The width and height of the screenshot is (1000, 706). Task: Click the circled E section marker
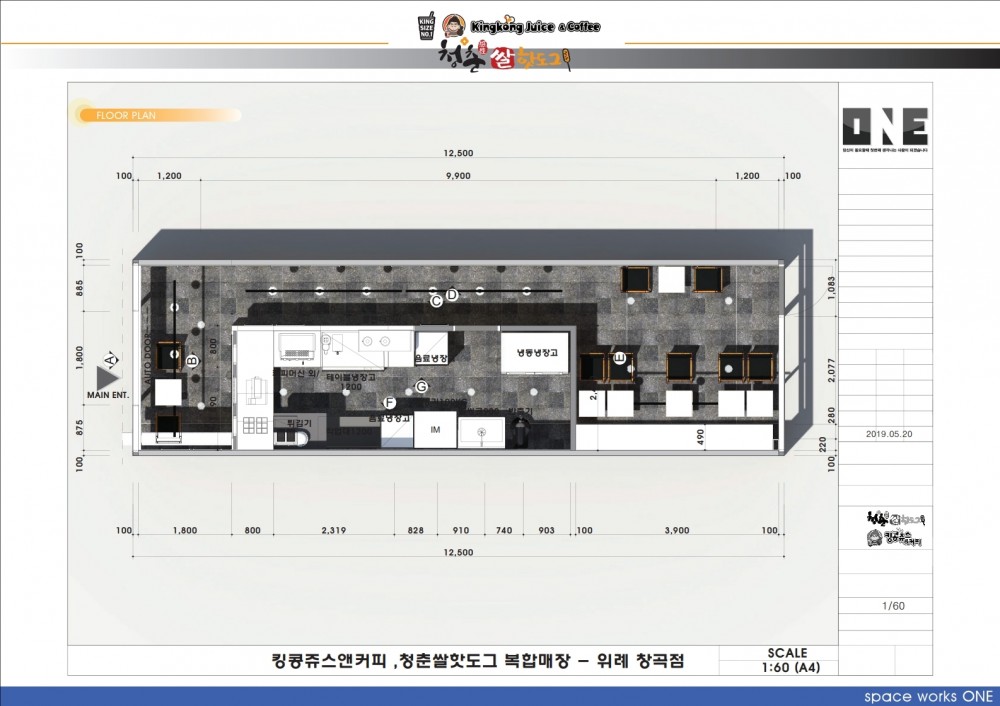click(620, 357)
